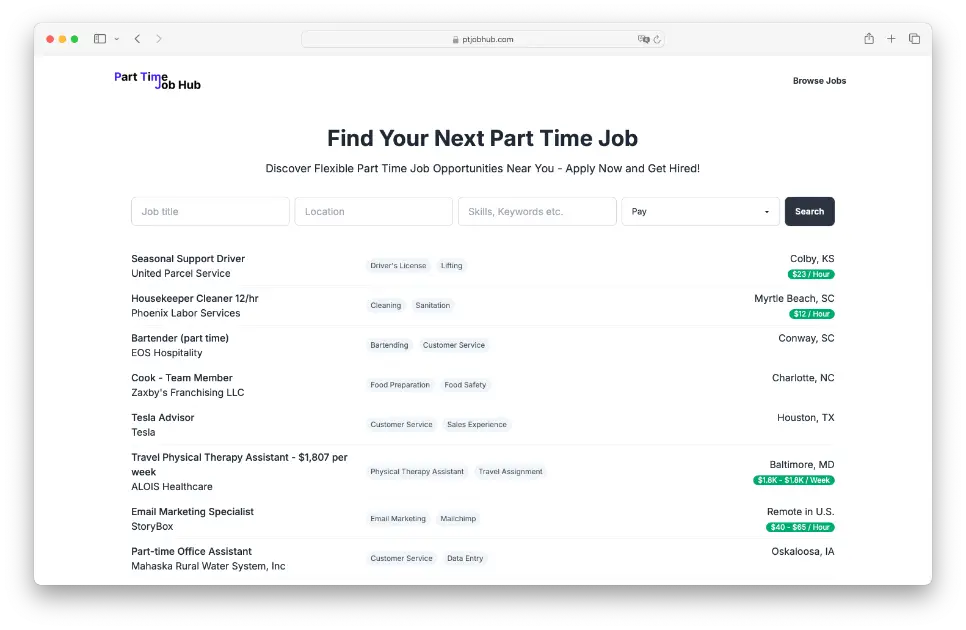Reload the ptjobhub.com page
Viewport: 966px width, 630px height.
point(657,38)
